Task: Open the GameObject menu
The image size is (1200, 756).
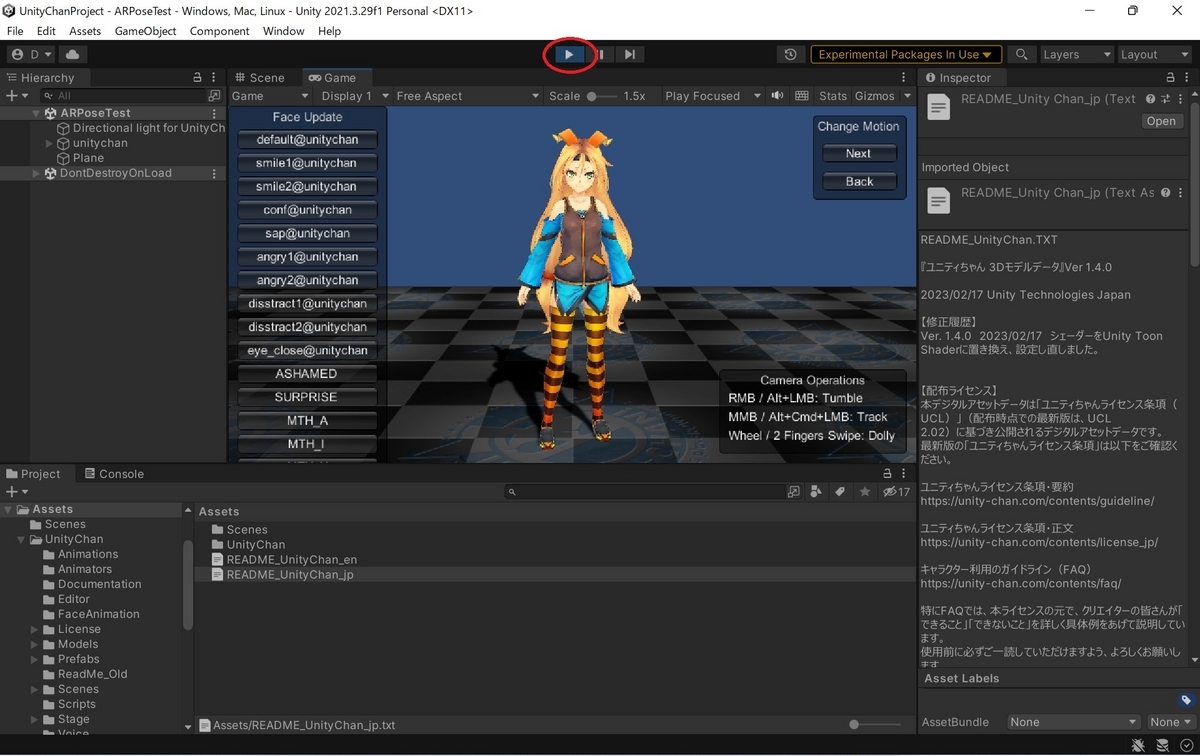Action: pyautogui.click(x=146, y=31)
